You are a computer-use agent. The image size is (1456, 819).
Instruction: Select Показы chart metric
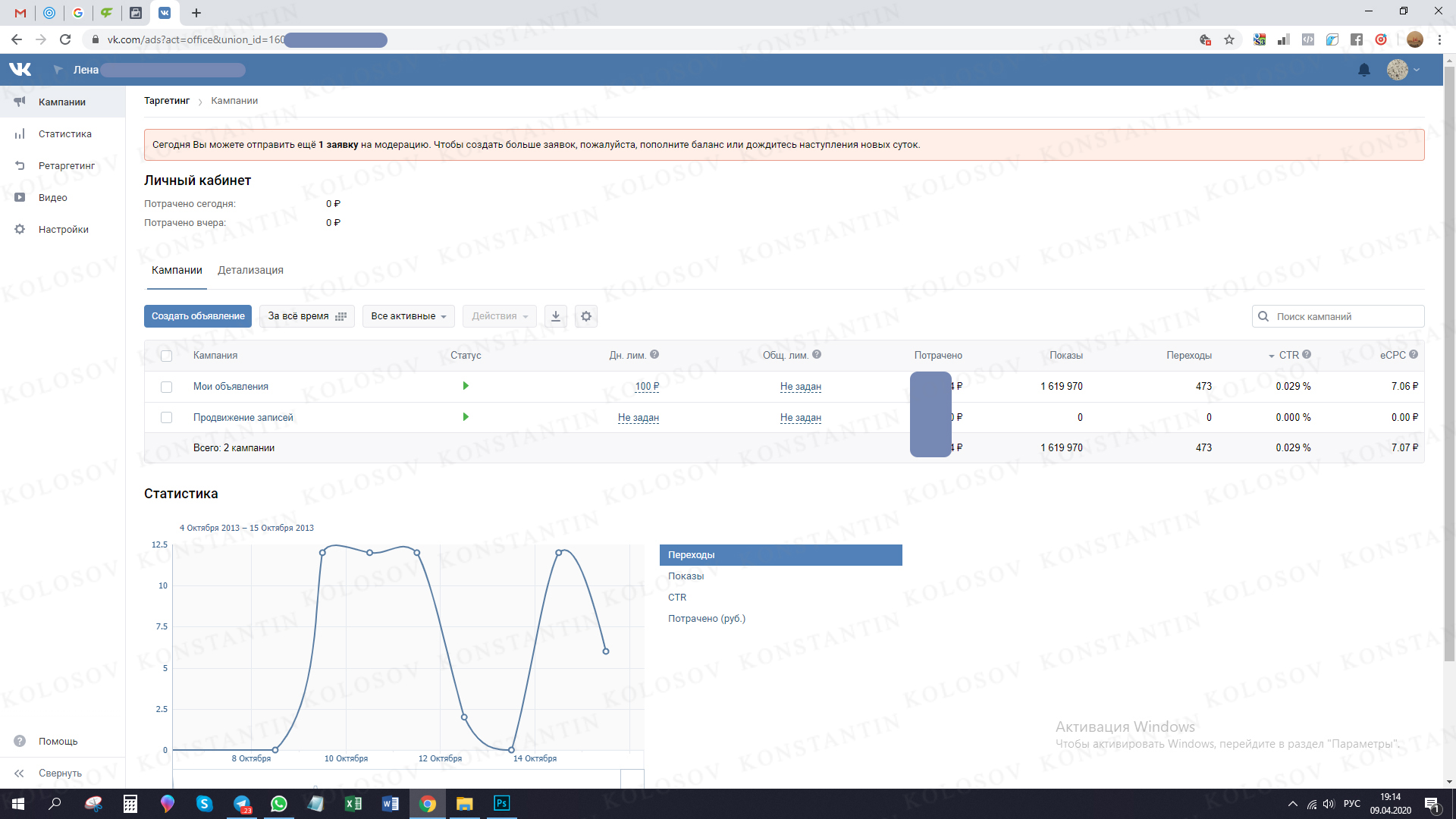[686, 576]
